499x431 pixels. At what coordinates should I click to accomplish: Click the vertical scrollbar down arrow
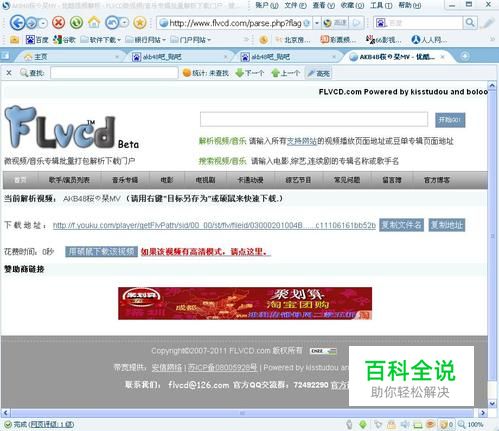(493, 403)
